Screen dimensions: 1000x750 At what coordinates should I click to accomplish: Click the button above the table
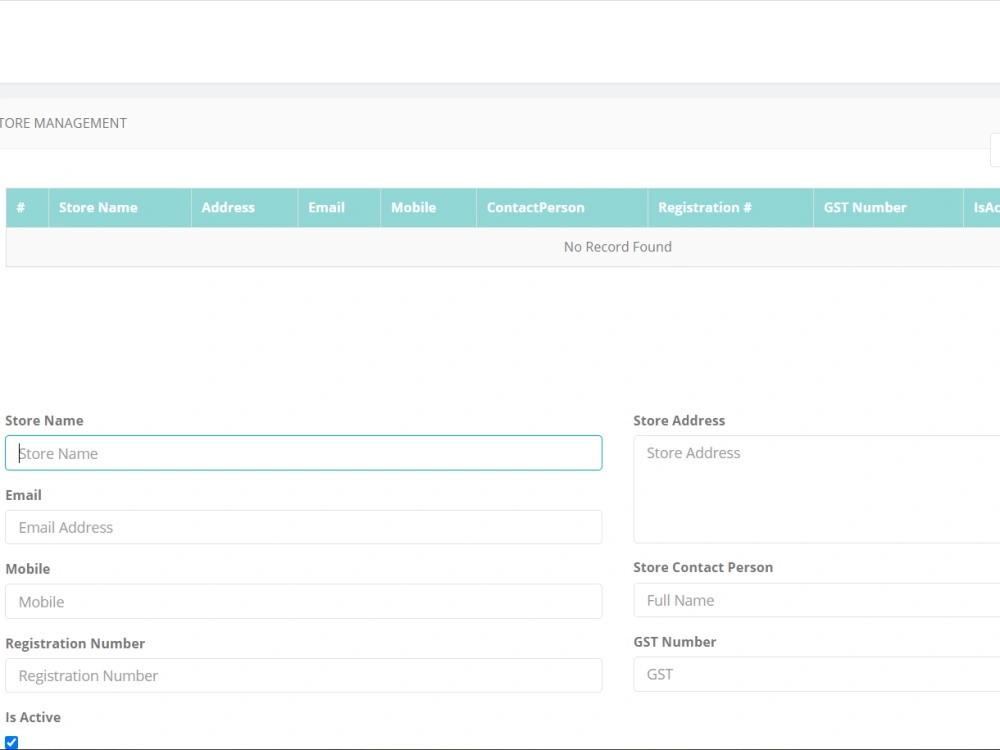996,150
